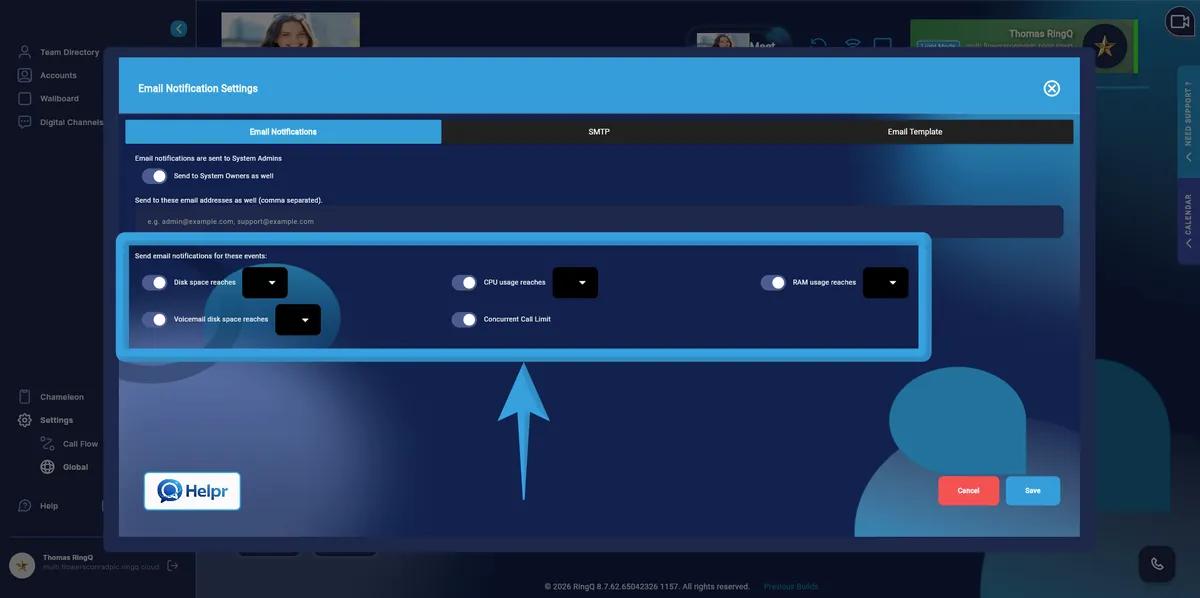Click the user avatar at bottom left
The width and height of the screenshot is (1200, 598).
(x=22, y=565)
